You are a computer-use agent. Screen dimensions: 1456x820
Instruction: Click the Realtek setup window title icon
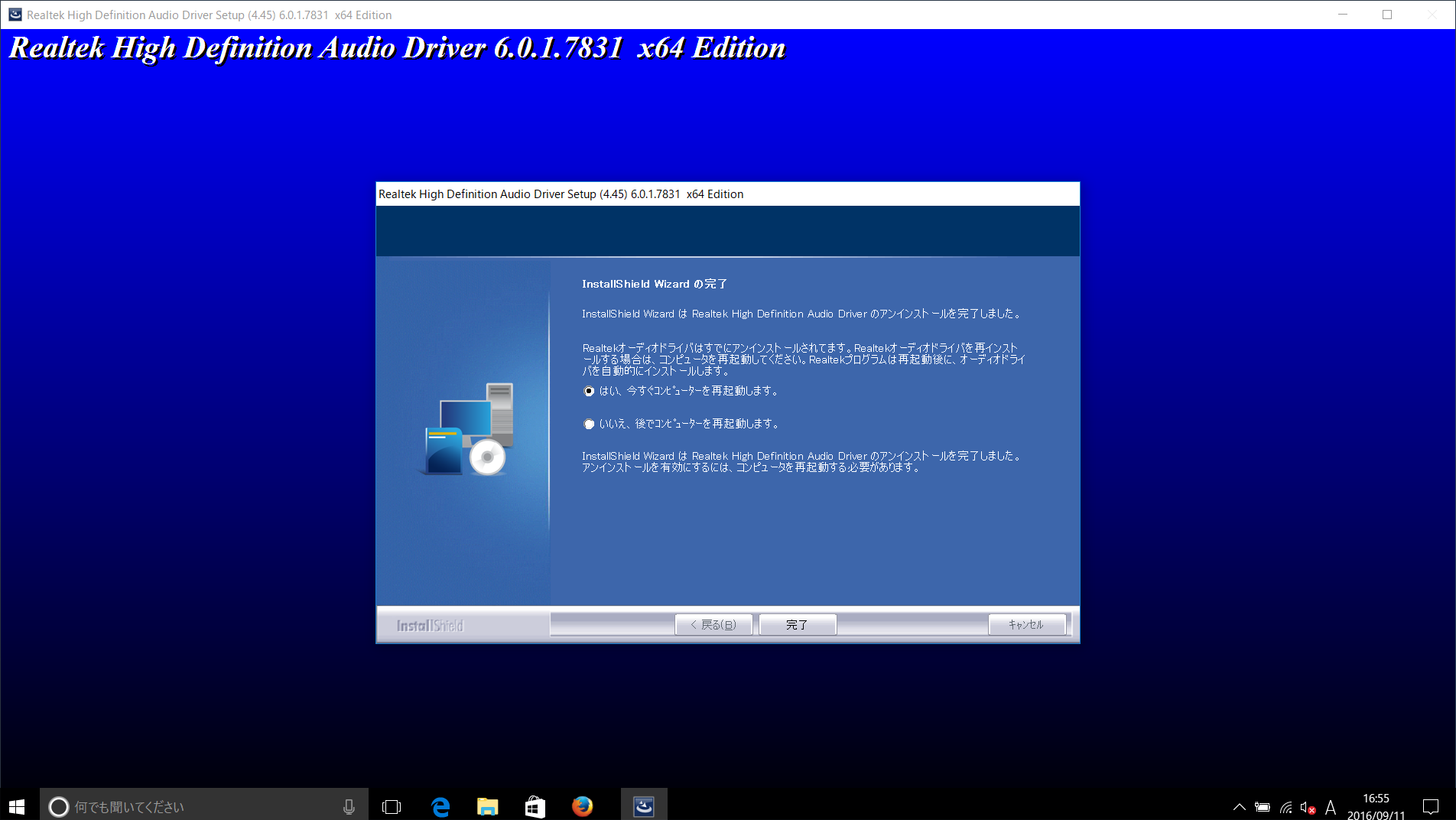(15, 15)
